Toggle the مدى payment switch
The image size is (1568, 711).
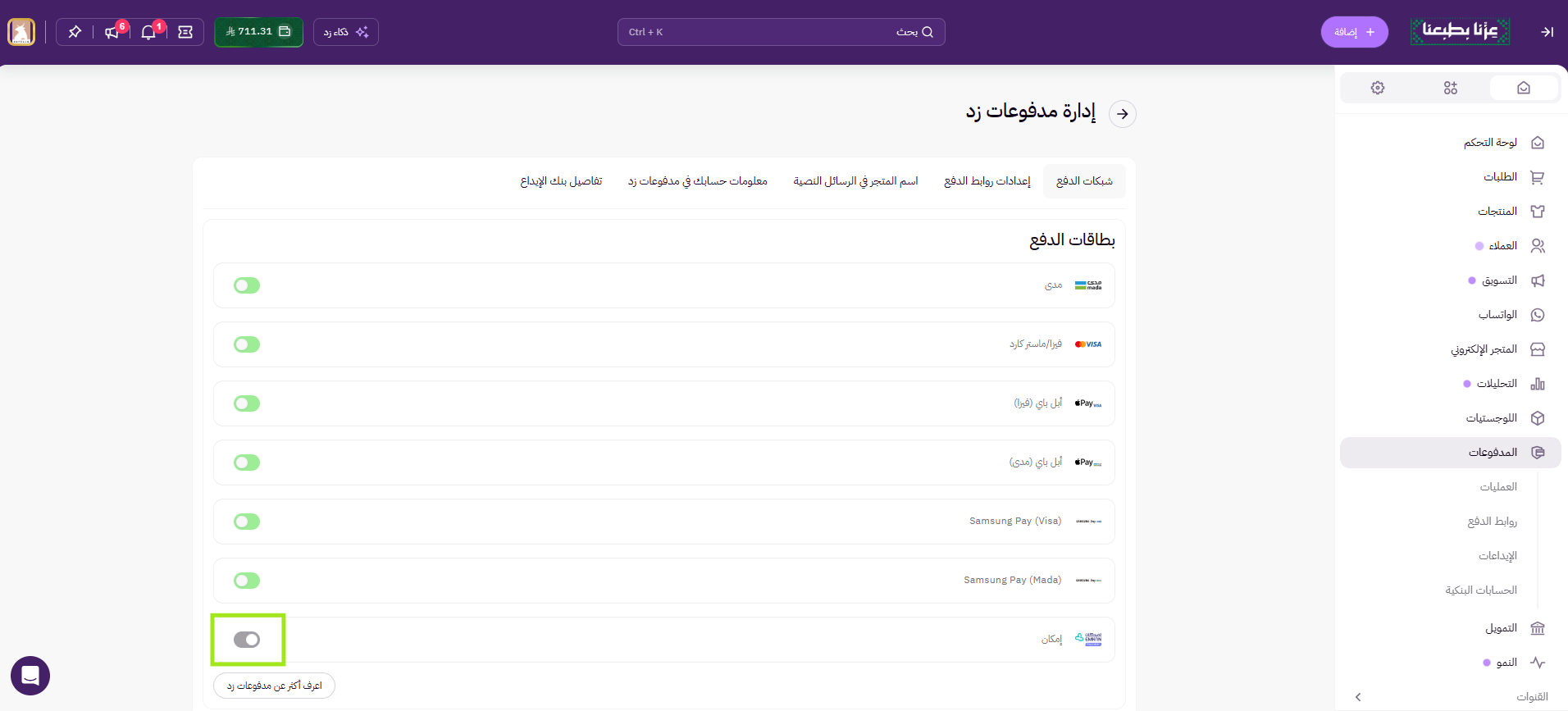coord(247,285)
